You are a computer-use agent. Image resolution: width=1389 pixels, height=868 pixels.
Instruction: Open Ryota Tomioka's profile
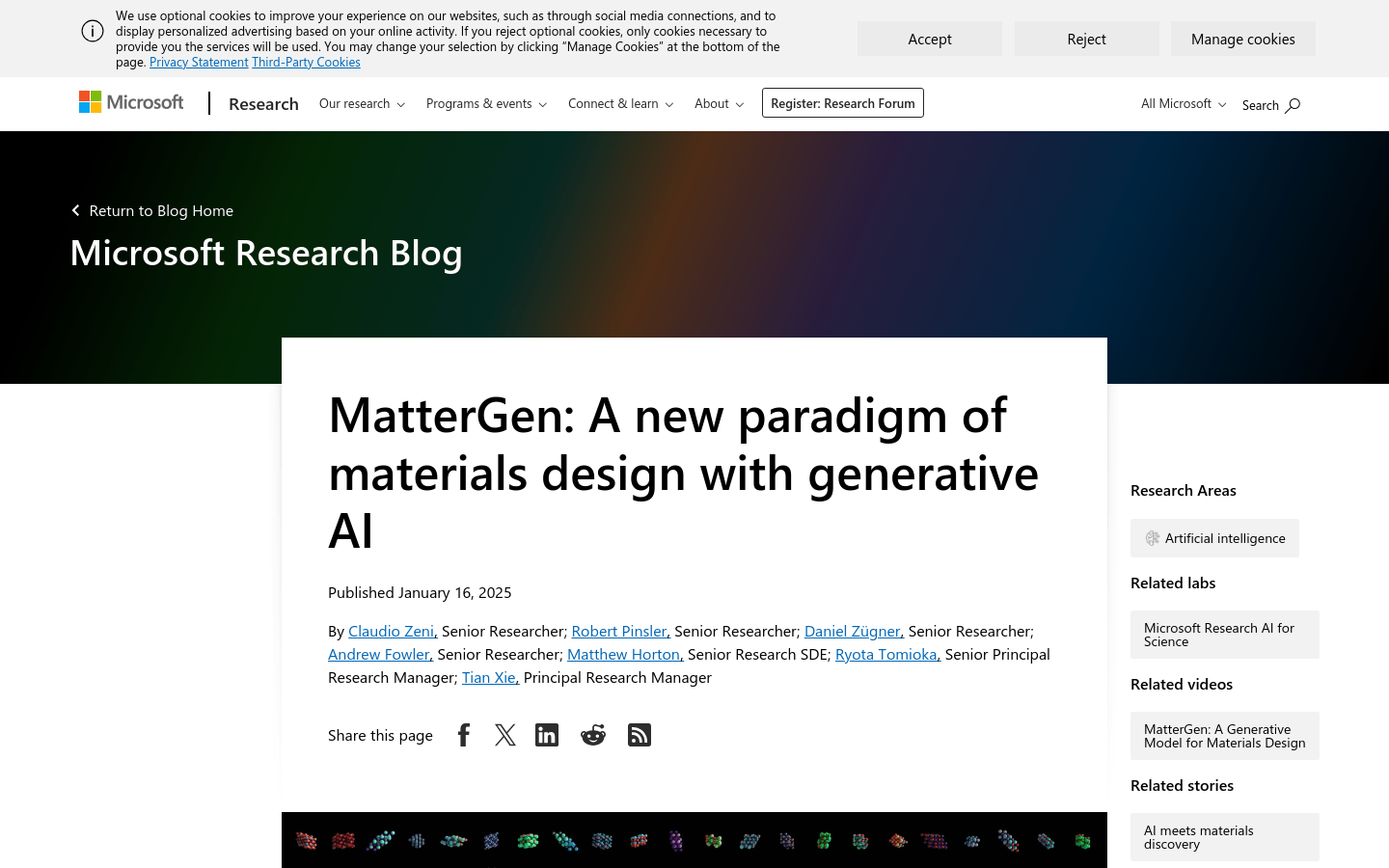(x=886, y=654)
